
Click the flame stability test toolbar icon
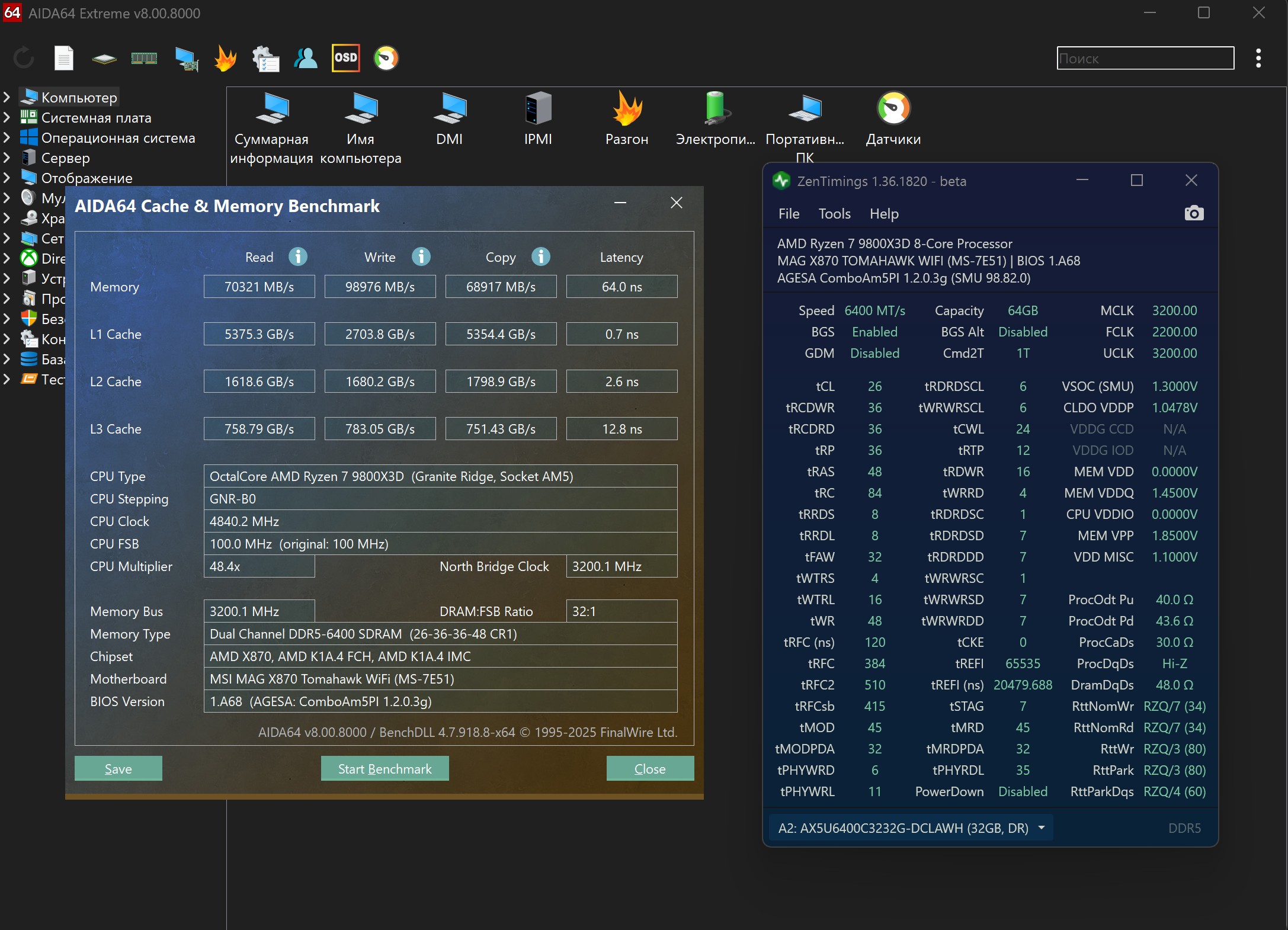pos(225,58)
